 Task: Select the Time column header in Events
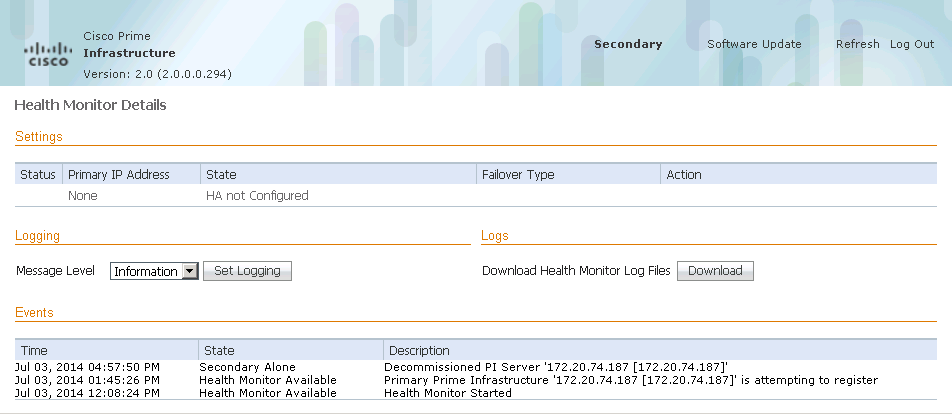coord(35,351)
